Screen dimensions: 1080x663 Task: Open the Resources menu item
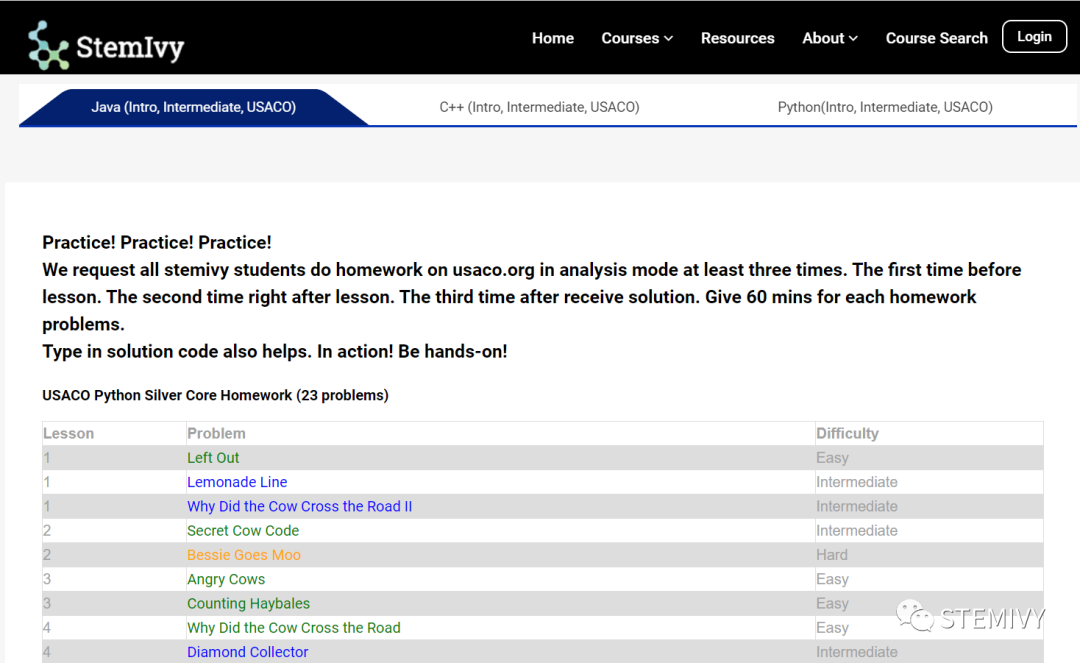(737, 38)
